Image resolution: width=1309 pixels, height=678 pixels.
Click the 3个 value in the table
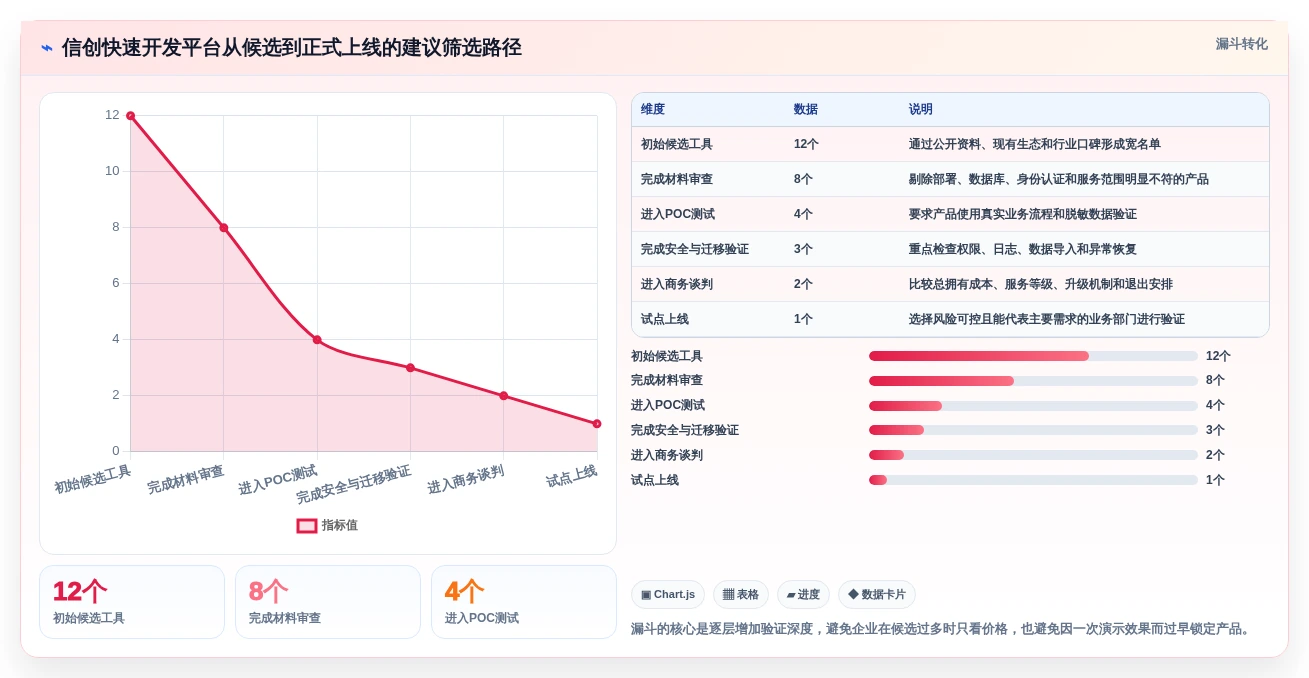click(803, 249)
